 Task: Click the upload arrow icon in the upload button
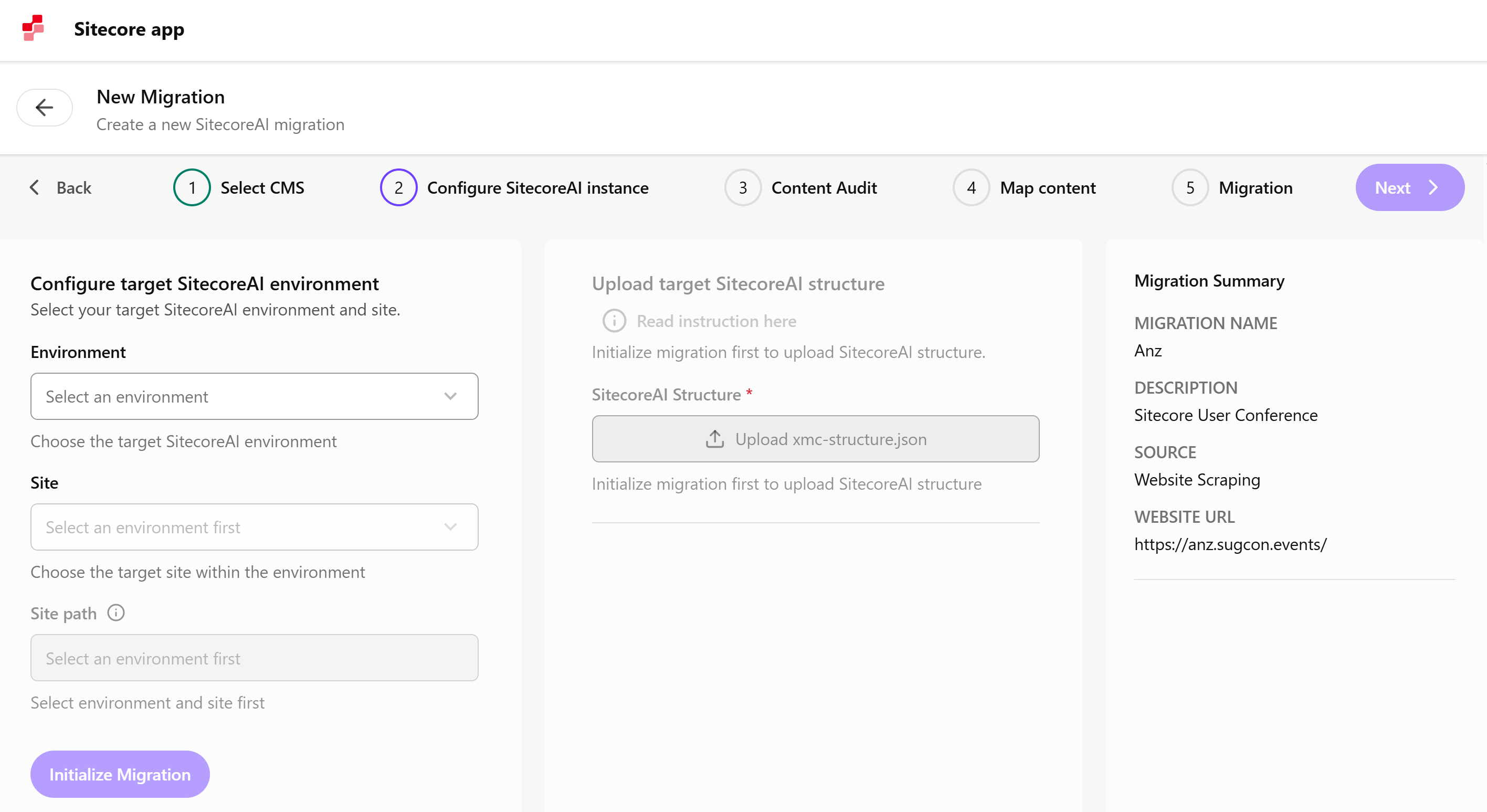[x=715, y=439]
